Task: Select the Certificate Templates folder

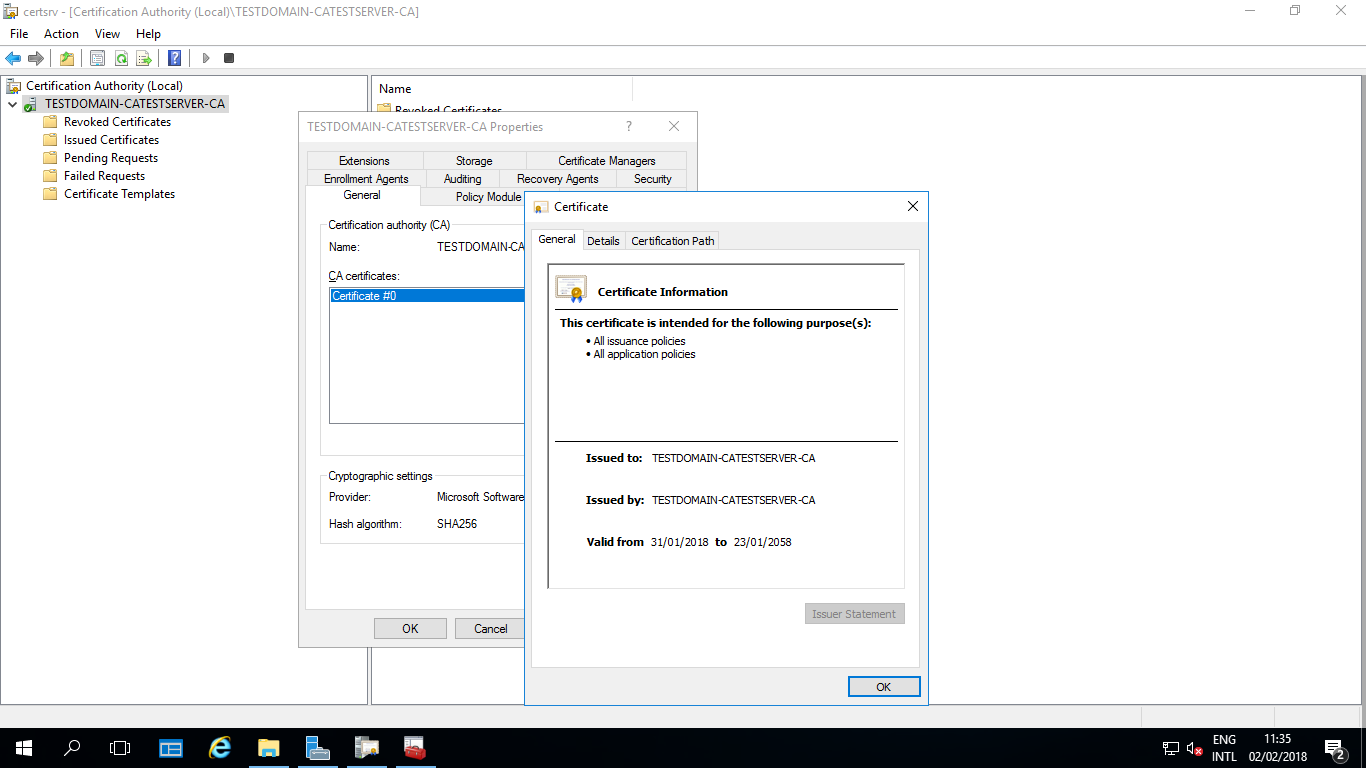Action: point(119,194)
